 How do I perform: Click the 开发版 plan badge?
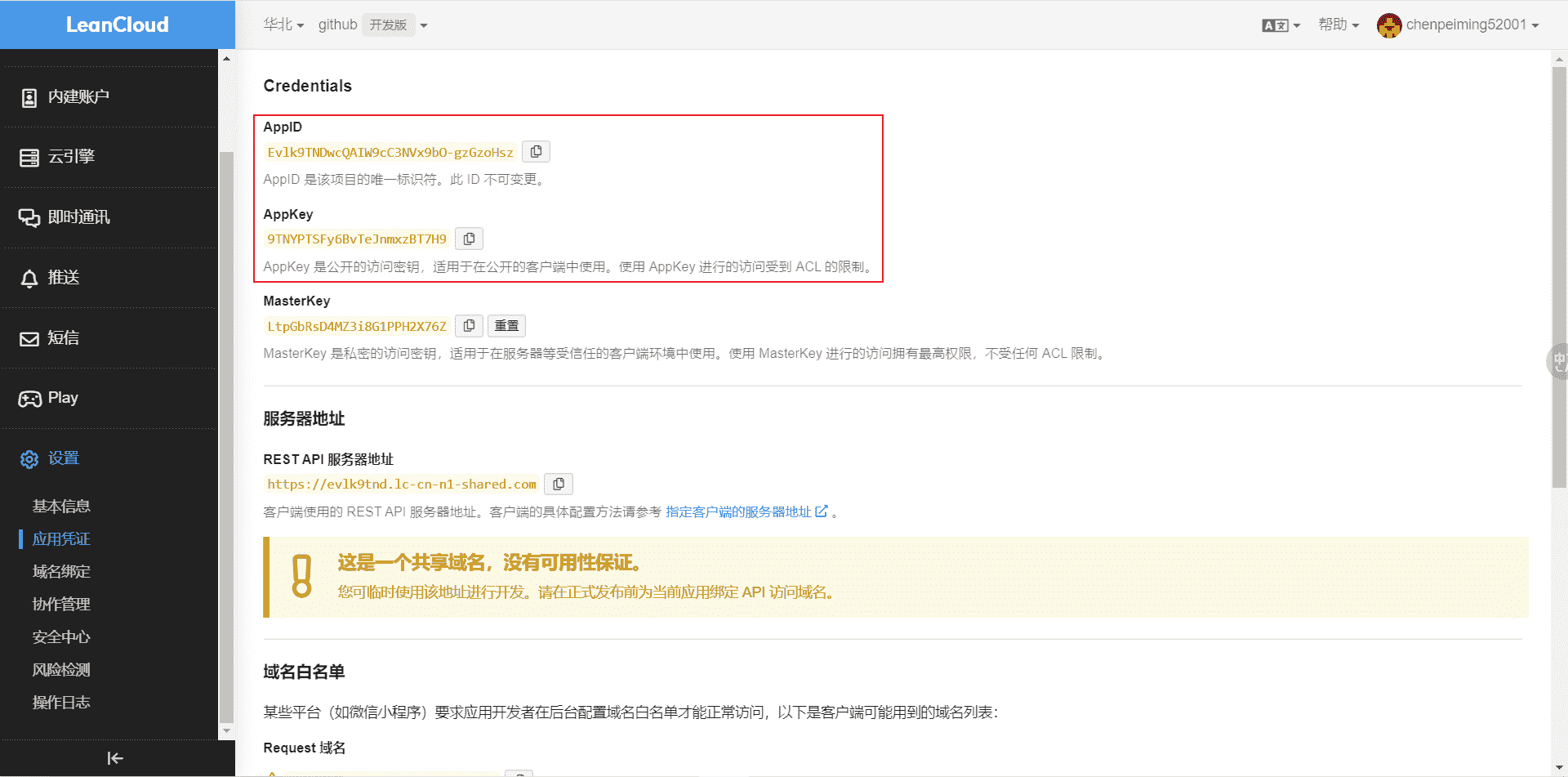[388, 25]
